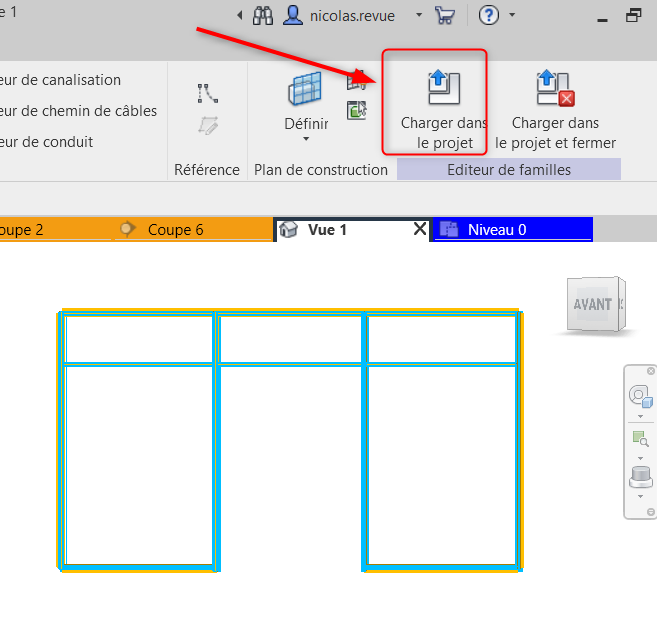Expand the zoom options dropdown arrow

click(x=640, y=458)
